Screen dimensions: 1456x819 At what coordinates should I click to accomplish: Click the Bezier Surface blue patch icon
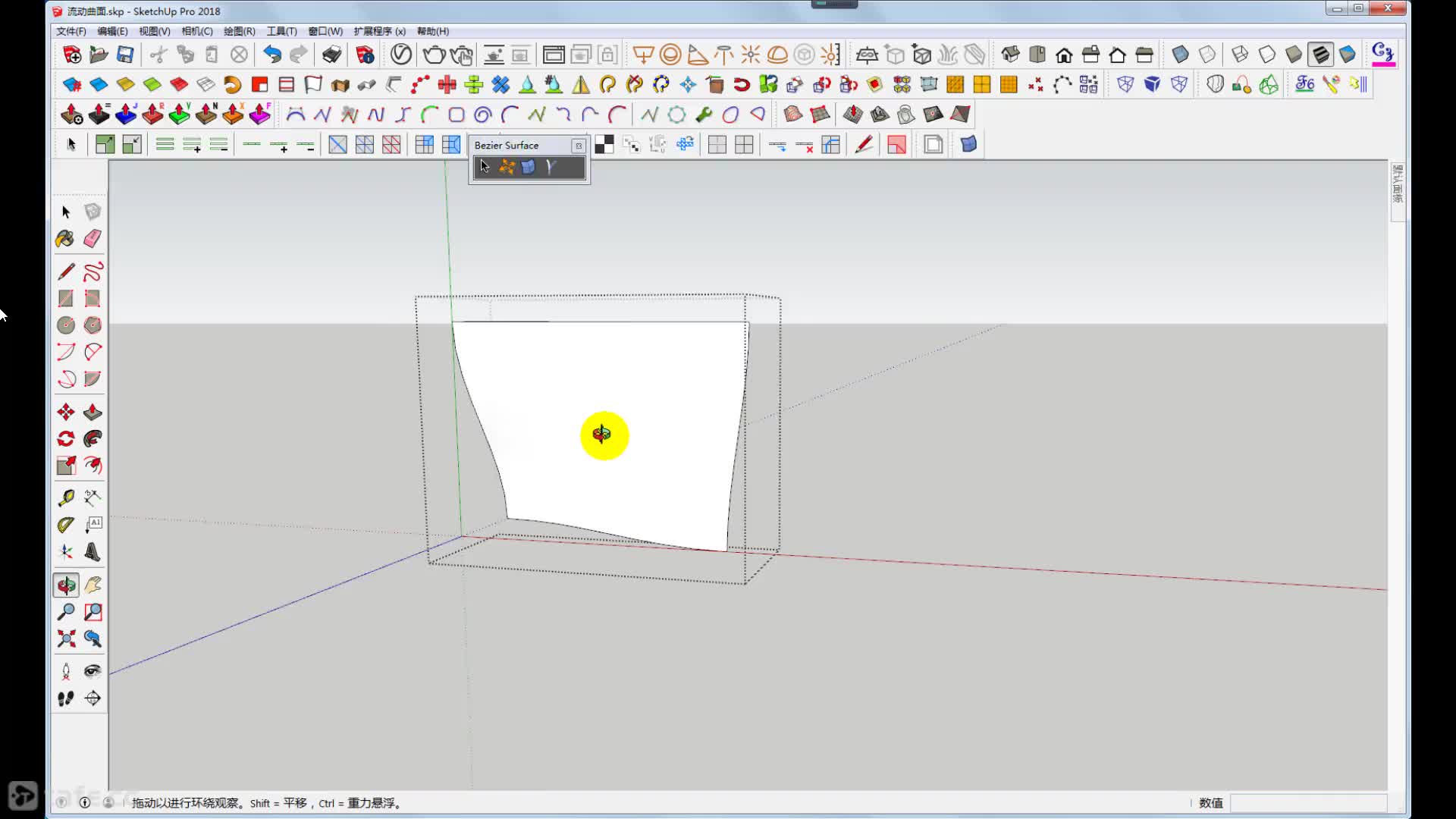pyautogui.click(x=529, y=167)
